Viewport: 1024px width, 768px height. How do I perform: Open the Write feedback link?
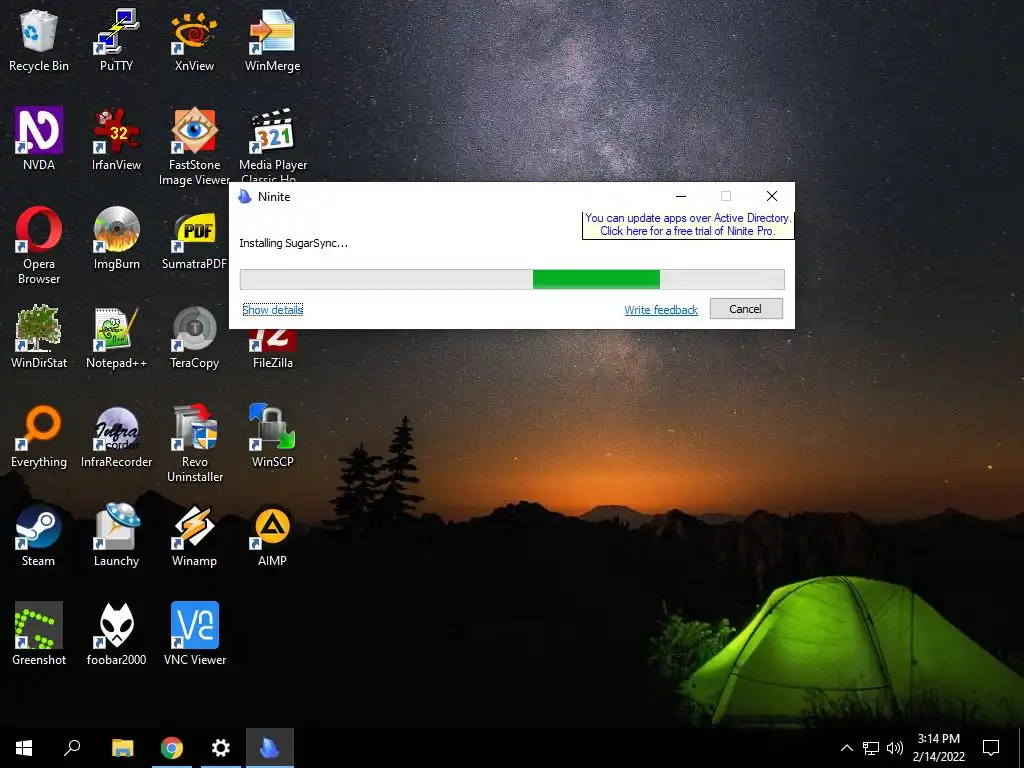(x=661, y=310)
